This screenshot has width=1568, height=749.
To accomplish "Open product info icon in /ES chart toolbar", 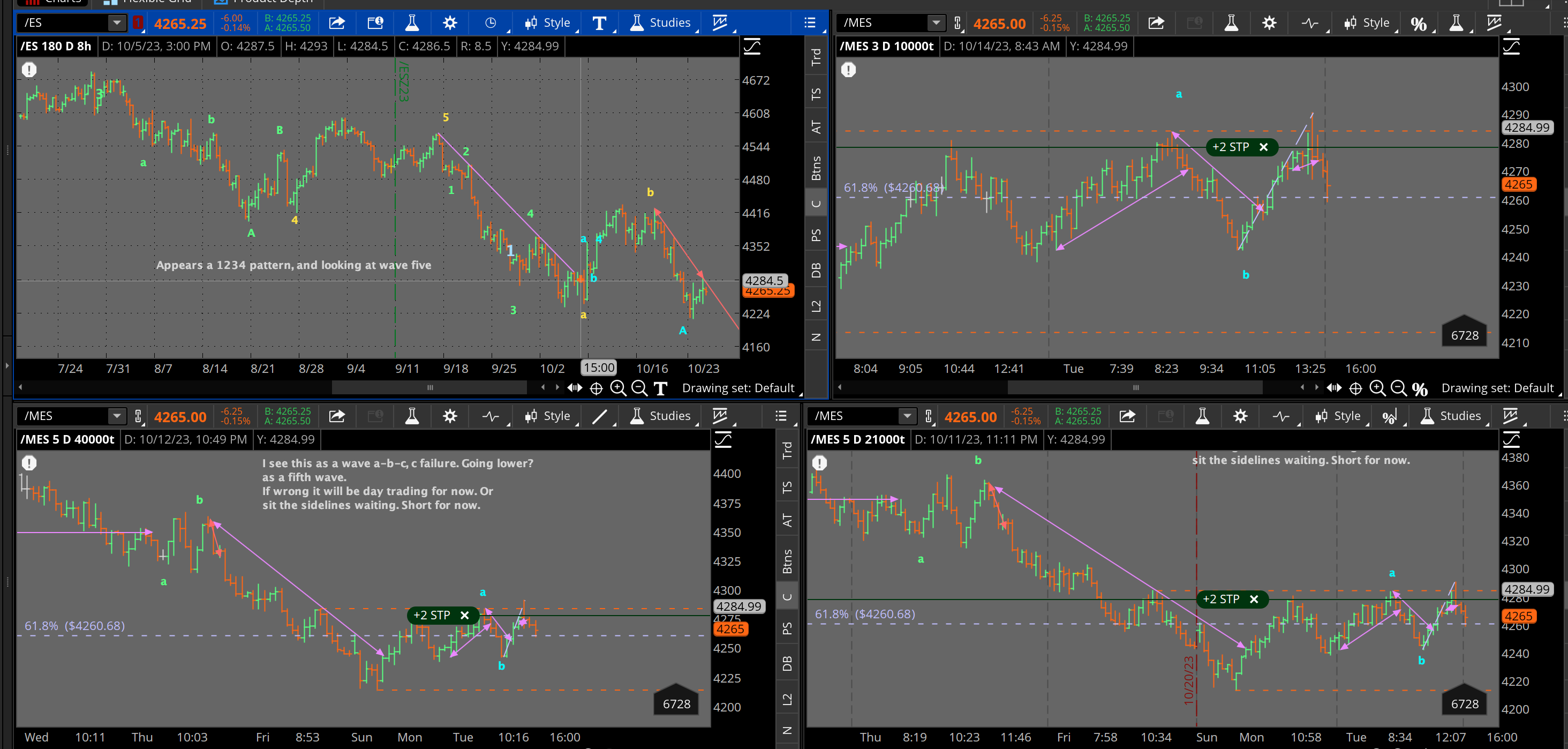I will pyautogui.click(x=375, y=23).
